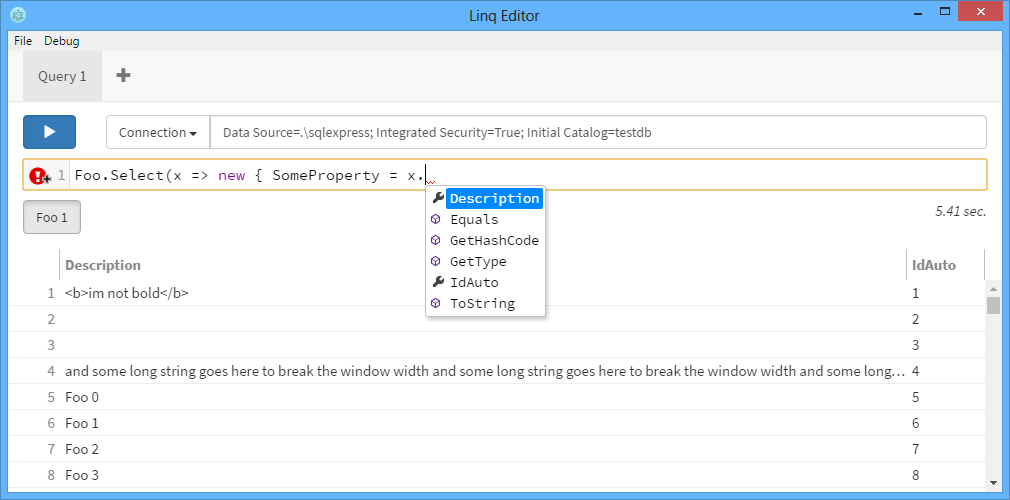This screenshot has height=500, width=1010.
Task: Click the scrollbar down arrow
Action: click(993, 482)
